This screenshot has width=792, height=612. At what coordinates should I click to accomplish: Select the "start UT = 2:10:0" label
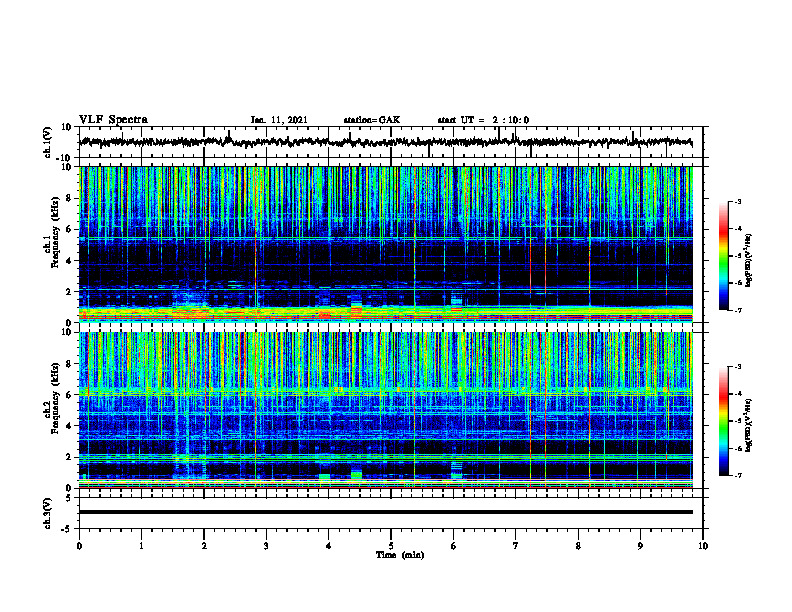pos(483,120)
